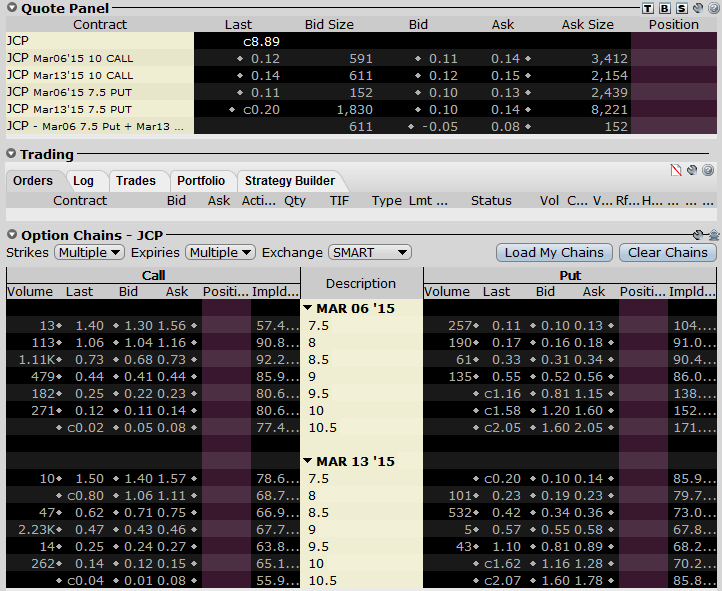Open Quote Panel help icon
The width and height of the screenshot is (722, 591).
712,8
